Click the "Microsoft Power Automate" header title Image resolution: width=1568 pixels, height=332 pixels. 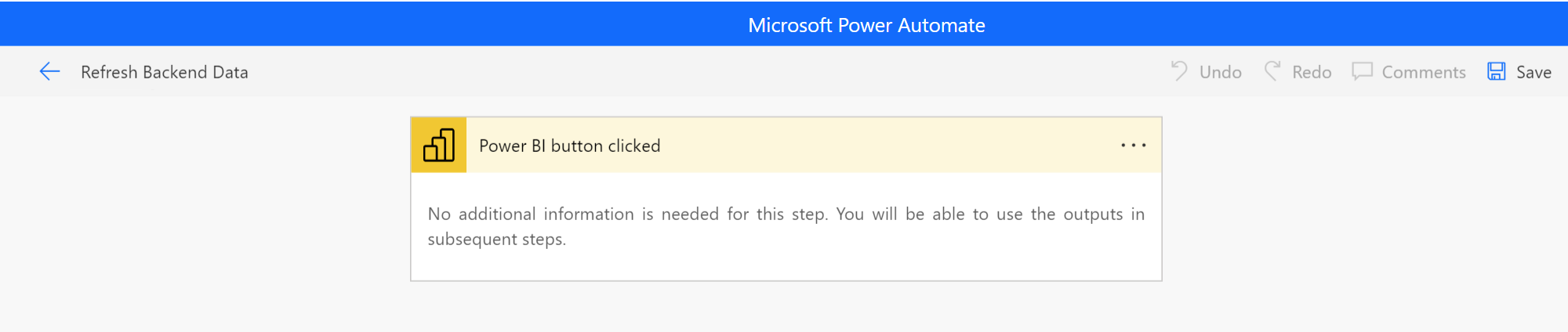(x=866, y=25)
